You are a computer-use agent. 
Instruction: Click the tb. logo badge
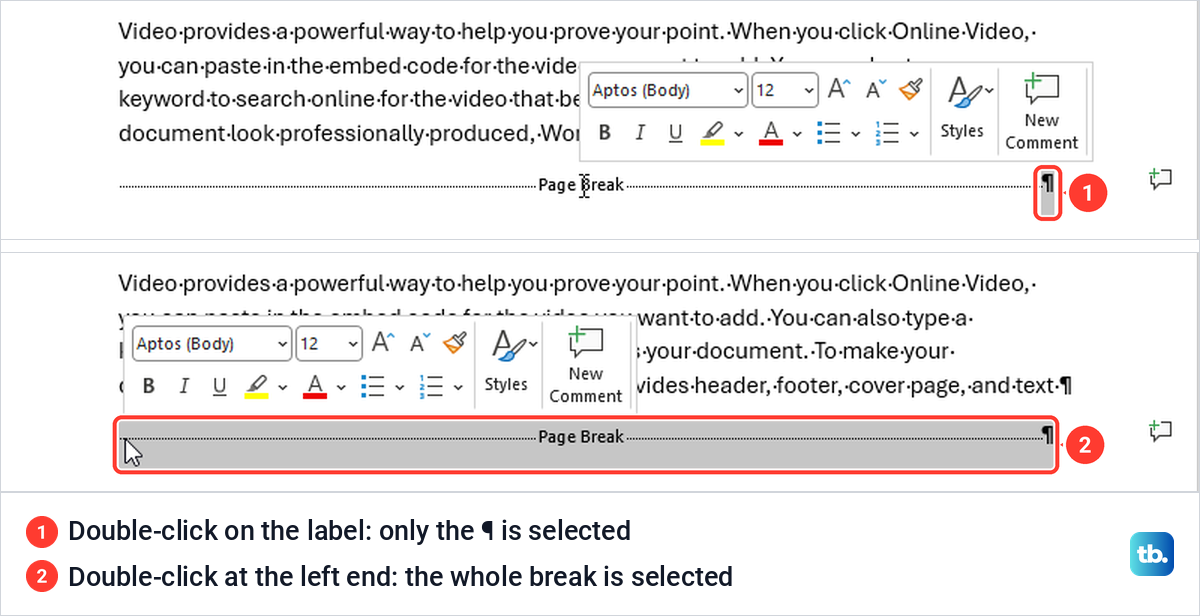(1152, 555)
